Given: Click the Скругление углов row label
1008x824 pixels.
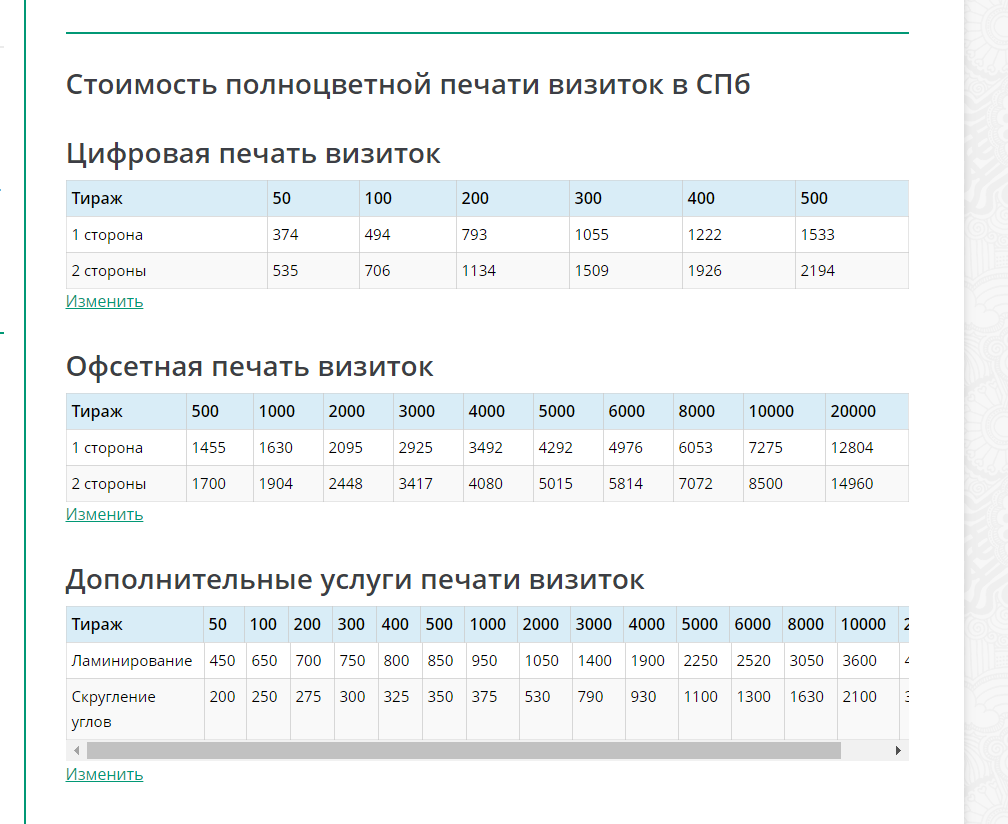Looking at the screenshot, I should (x=114, y=708).
